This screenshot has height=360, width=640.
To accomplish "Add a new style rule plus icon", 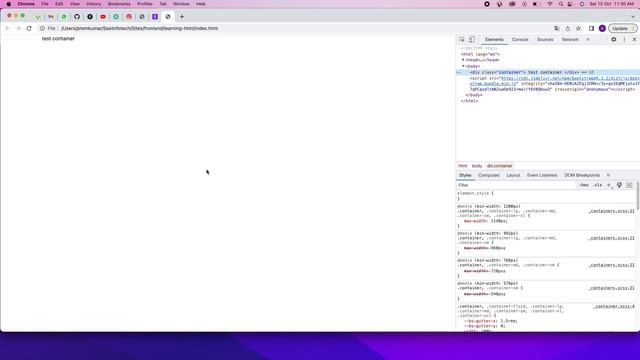I will pyautogui.click(x=609, y=185).
